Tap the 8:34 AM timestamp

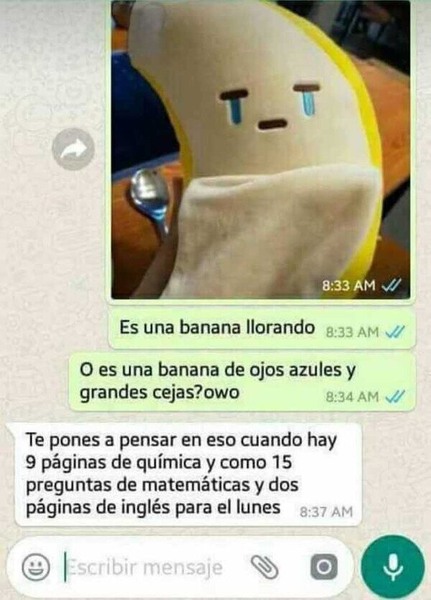(352, 397)
